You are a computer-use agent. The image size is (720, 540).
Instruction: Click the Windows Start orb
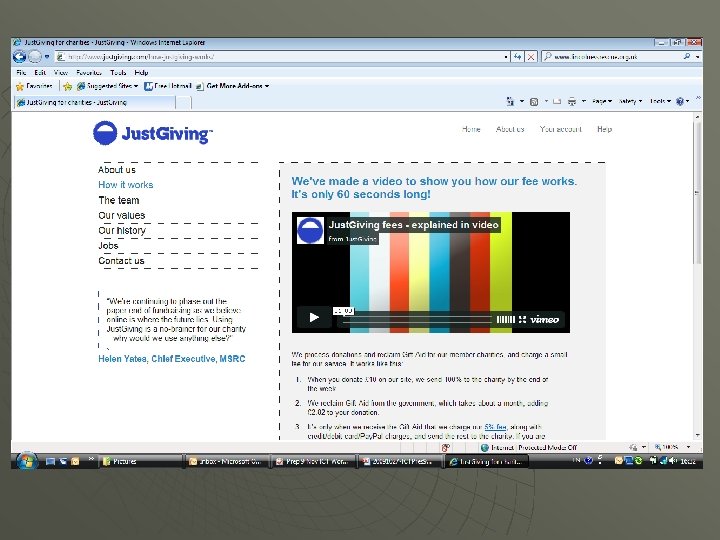point(26,461)
